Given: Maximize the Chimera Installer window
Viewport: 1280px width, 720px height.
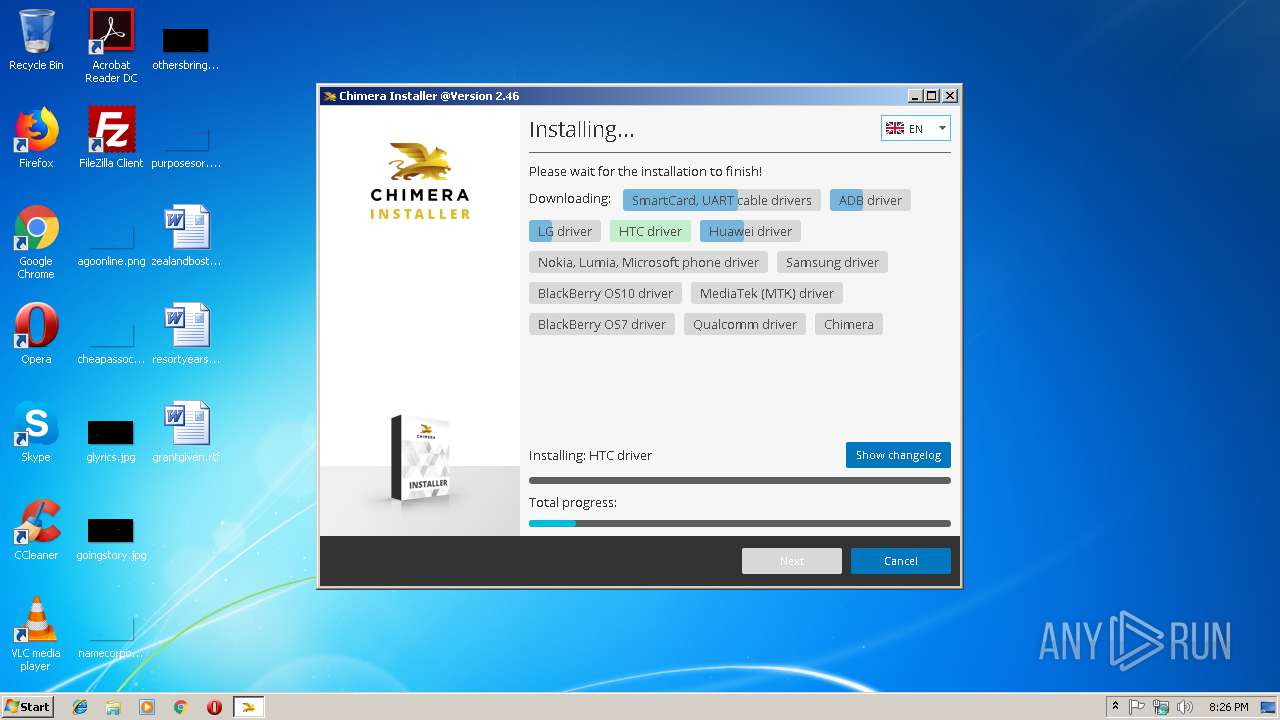Looking at the screenshot, I should click(x=932, y=96).
